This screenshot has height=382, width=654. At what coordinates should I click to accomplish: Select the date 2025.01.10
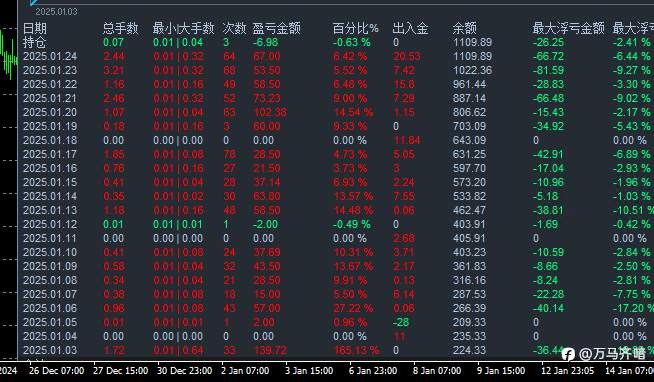point(50,252)
